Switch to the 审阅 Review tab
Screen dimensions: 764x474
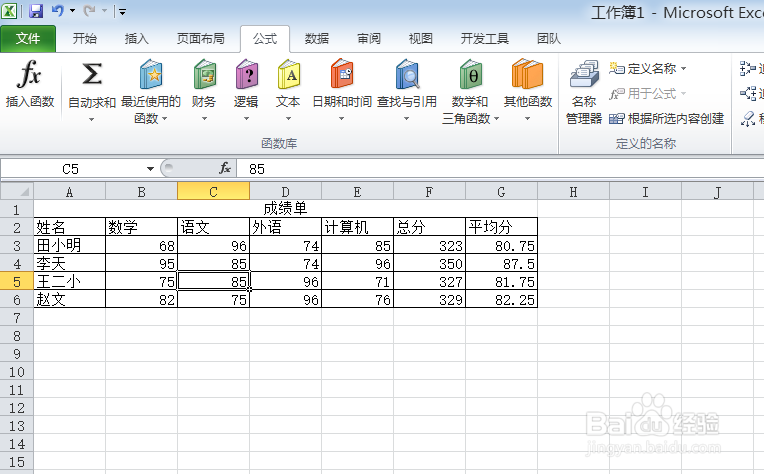click(369, 38)
